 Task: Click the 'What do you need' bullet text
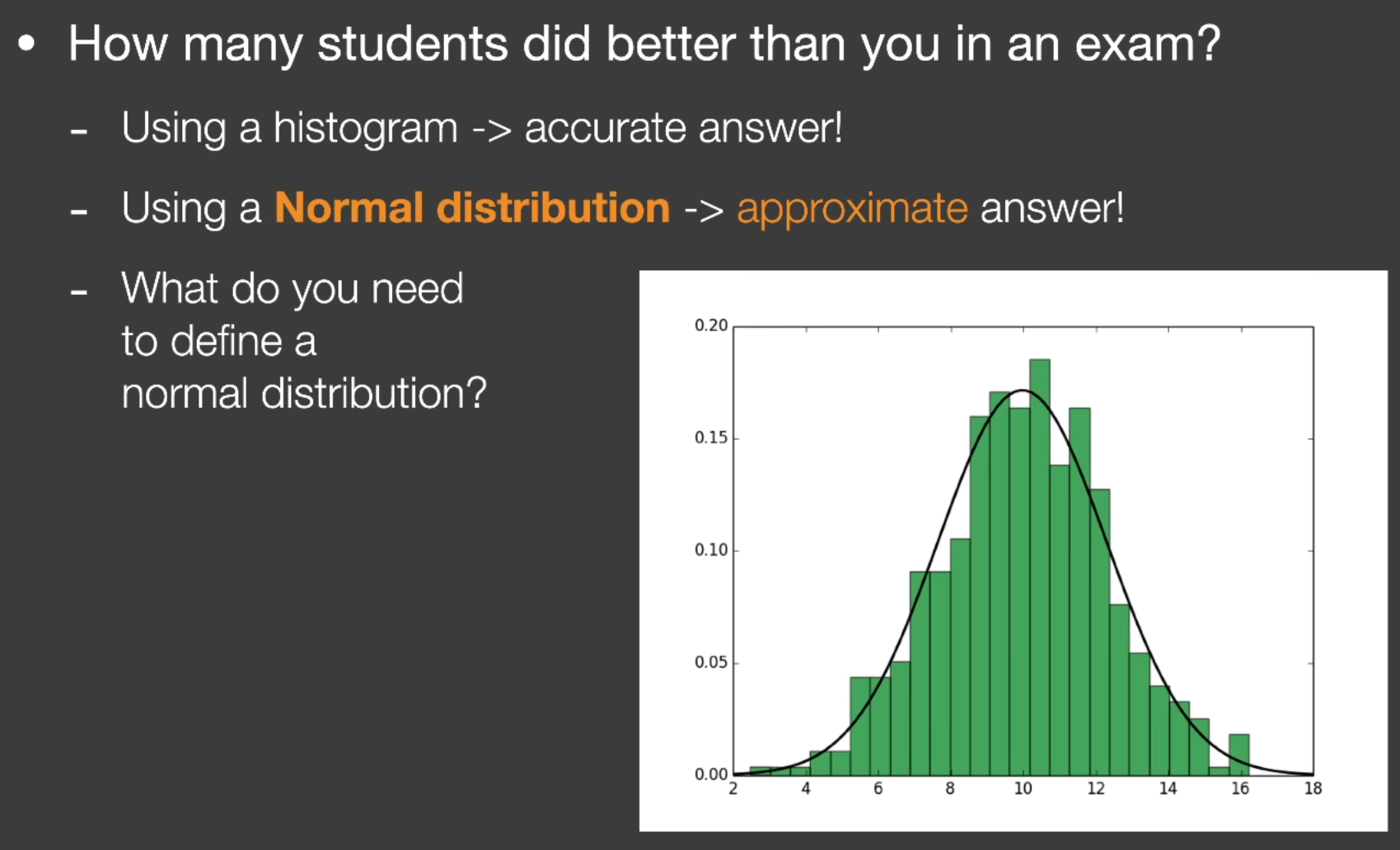pos(293,290)
